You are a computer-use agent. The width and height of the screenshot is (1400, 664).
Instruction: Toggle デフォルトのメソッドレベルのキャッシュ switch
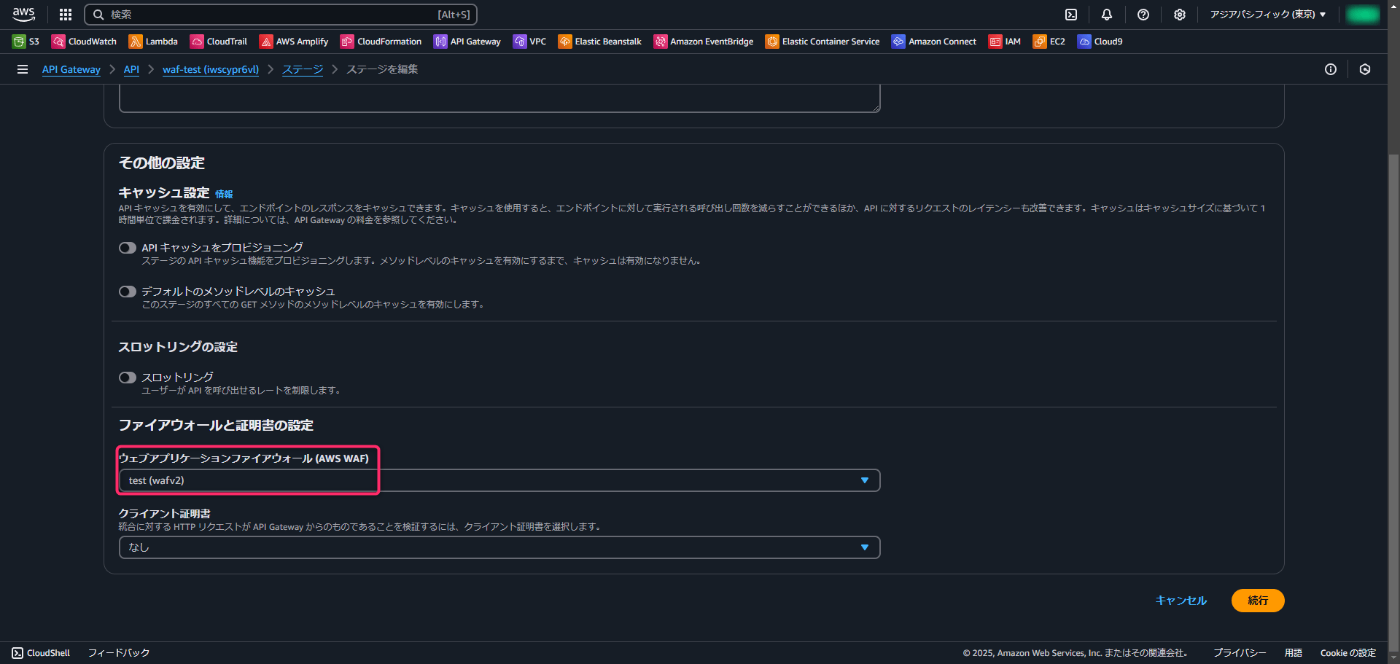127,291
